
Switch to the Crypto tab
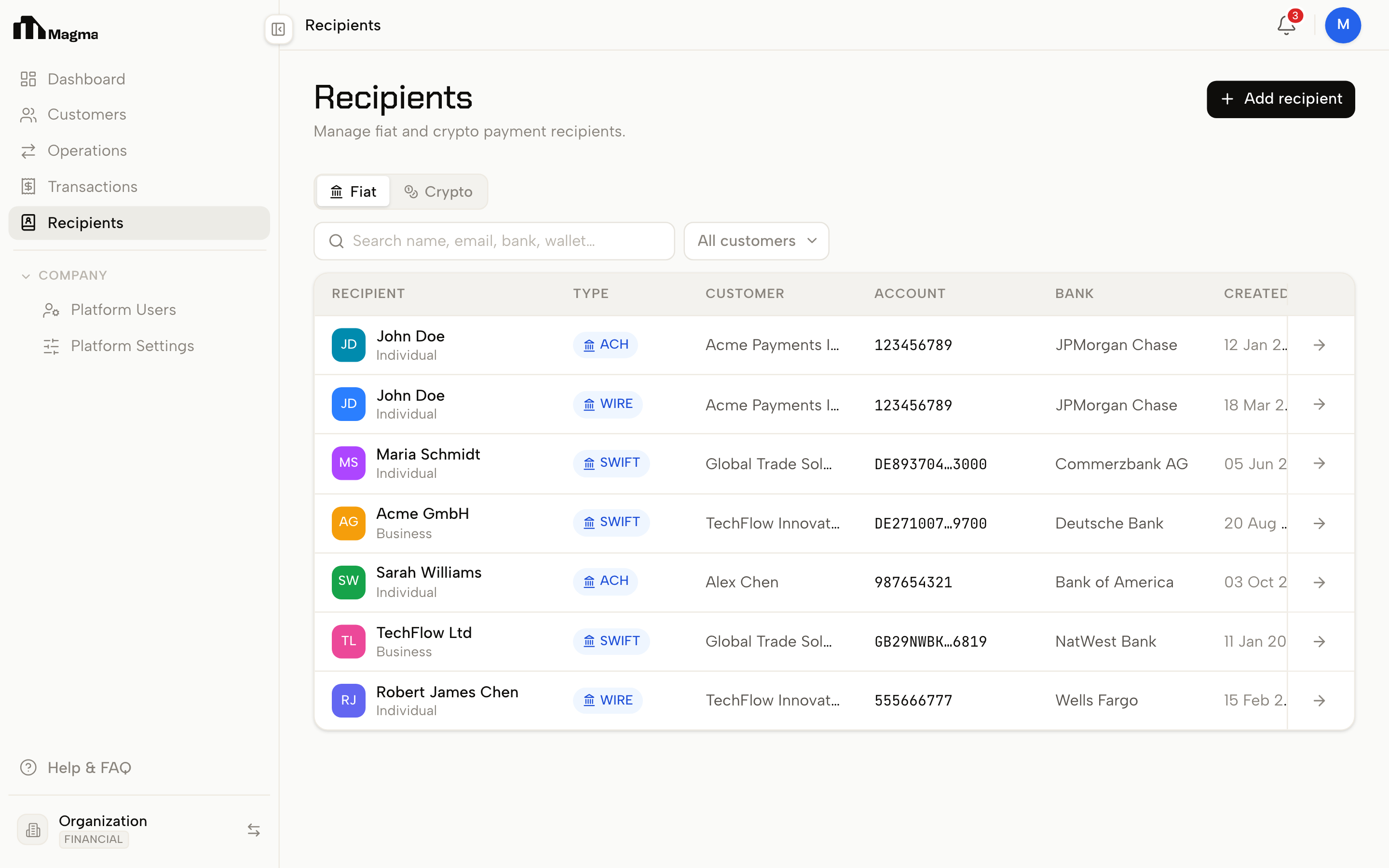438,192
